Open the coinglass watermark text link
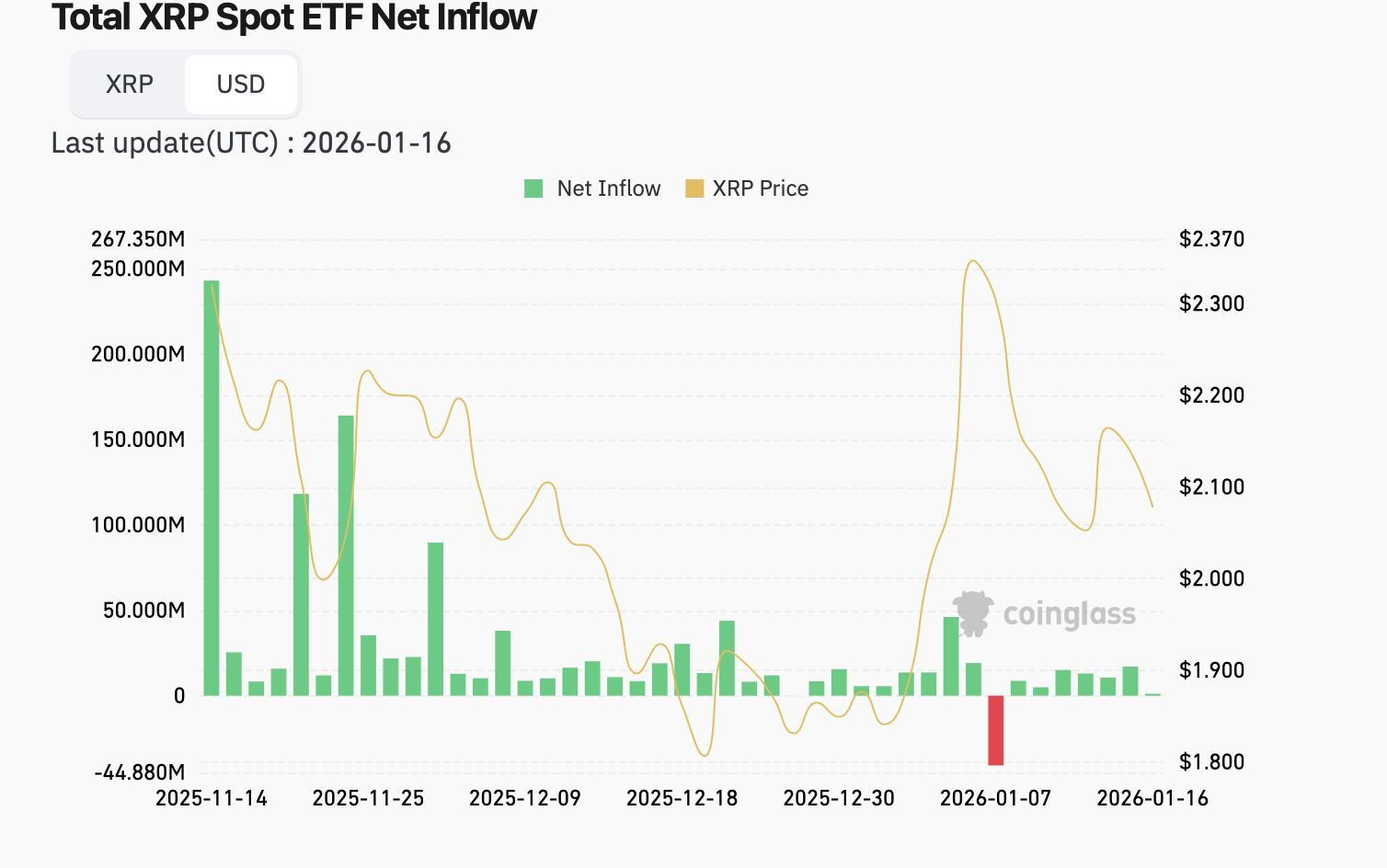 [1069, 614]
